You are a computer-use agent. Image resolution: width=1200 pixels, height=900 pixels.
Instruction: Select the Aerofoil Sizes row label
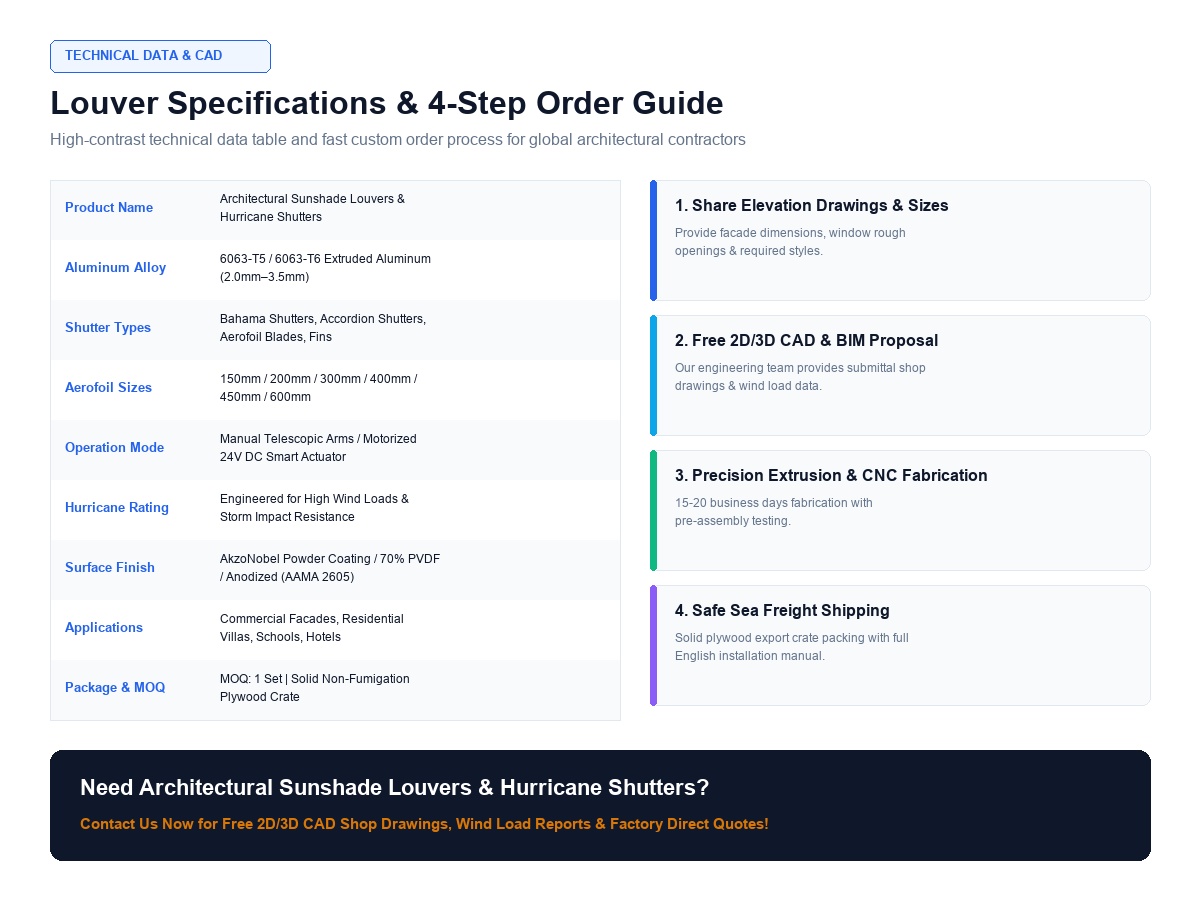pyautogui.click(x=109, y=388)
